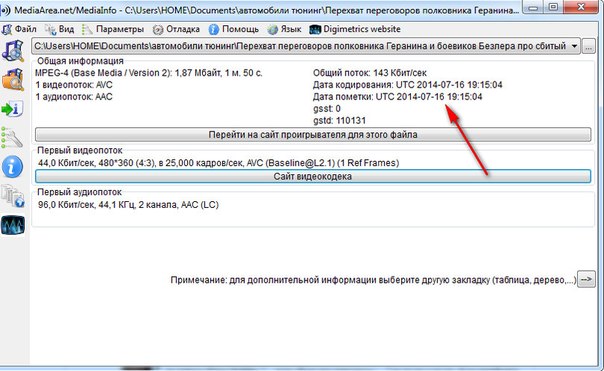Click the open file icon in sidebar
Viewport: 604px width, 371px height.
[x=13, y=51]
